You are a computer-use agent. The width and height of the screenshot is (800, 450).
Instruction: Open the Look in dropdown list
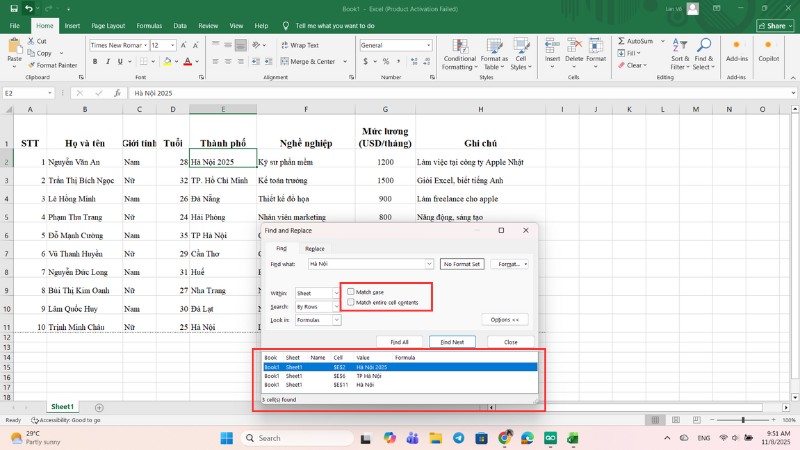(336, 320)
